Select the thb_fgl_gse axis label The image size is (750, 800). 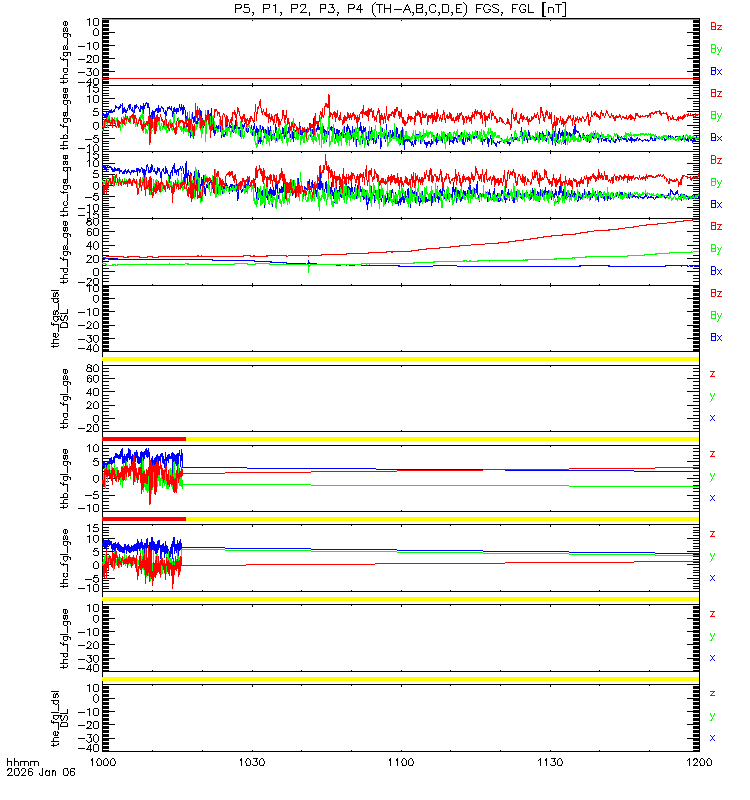65,479
